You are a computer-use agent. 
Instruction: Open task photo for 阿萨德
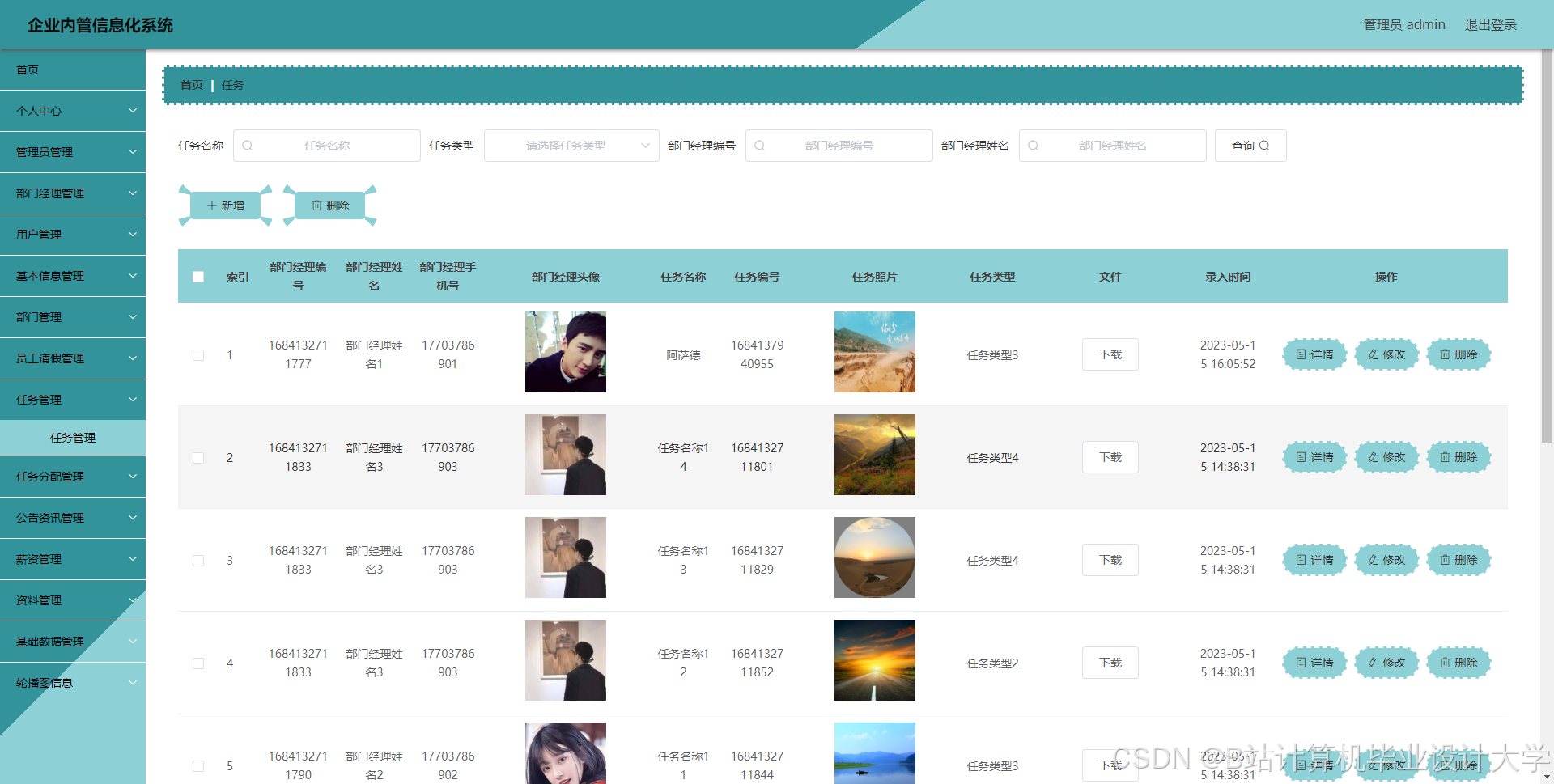pos(875,352)
